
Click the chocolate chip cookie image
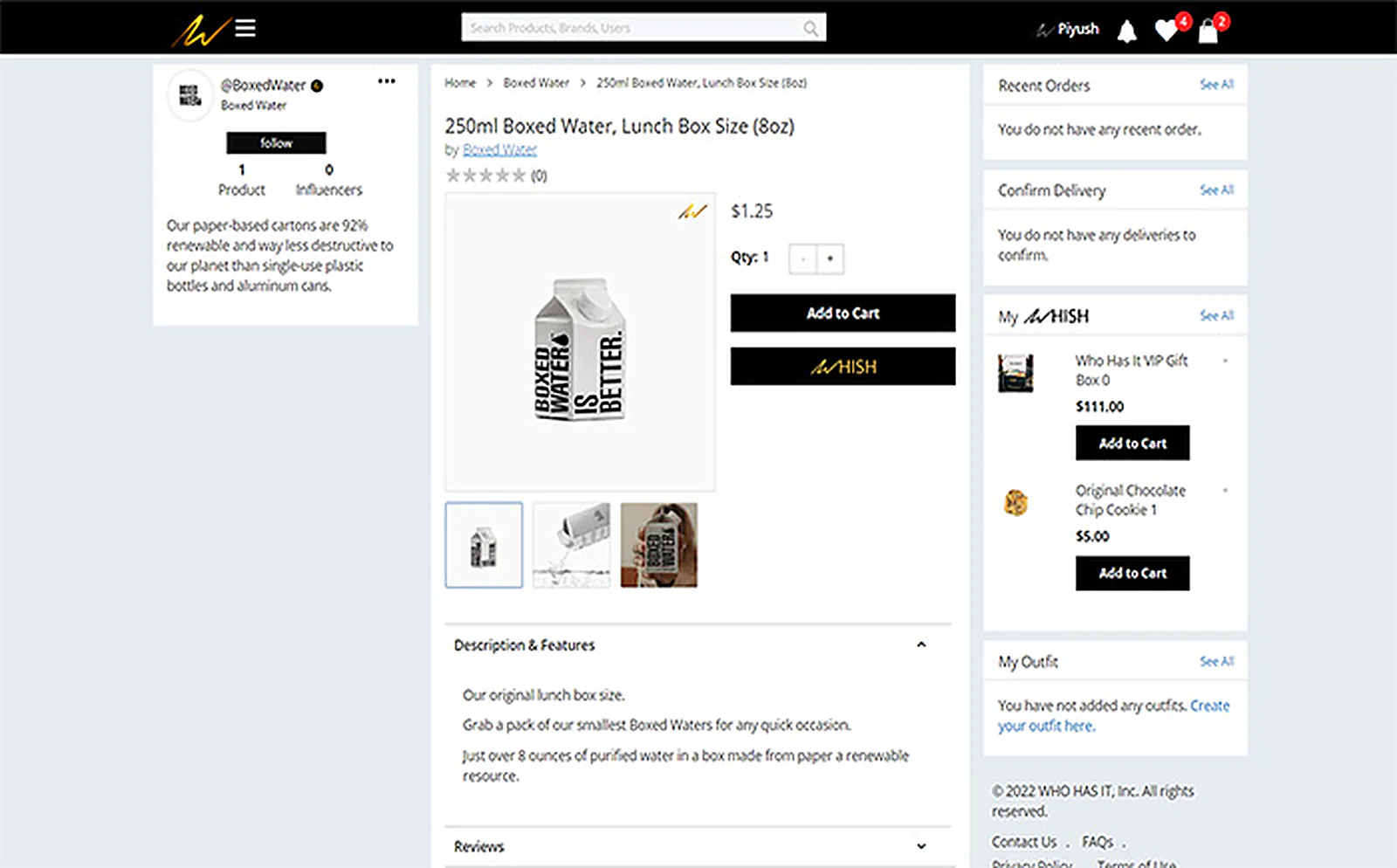pyautogui.click(x=1015, y=502)
